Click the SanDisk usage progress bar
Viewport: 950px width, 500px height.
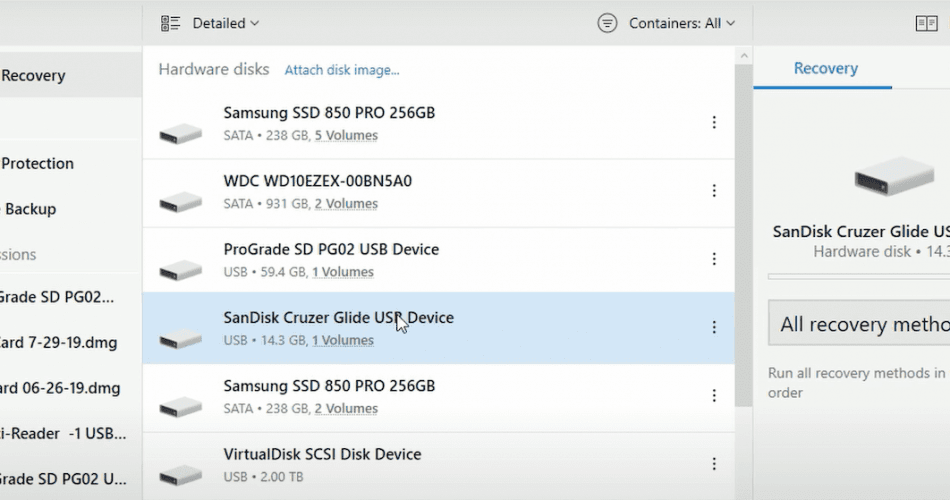click(x=858, y=276)
